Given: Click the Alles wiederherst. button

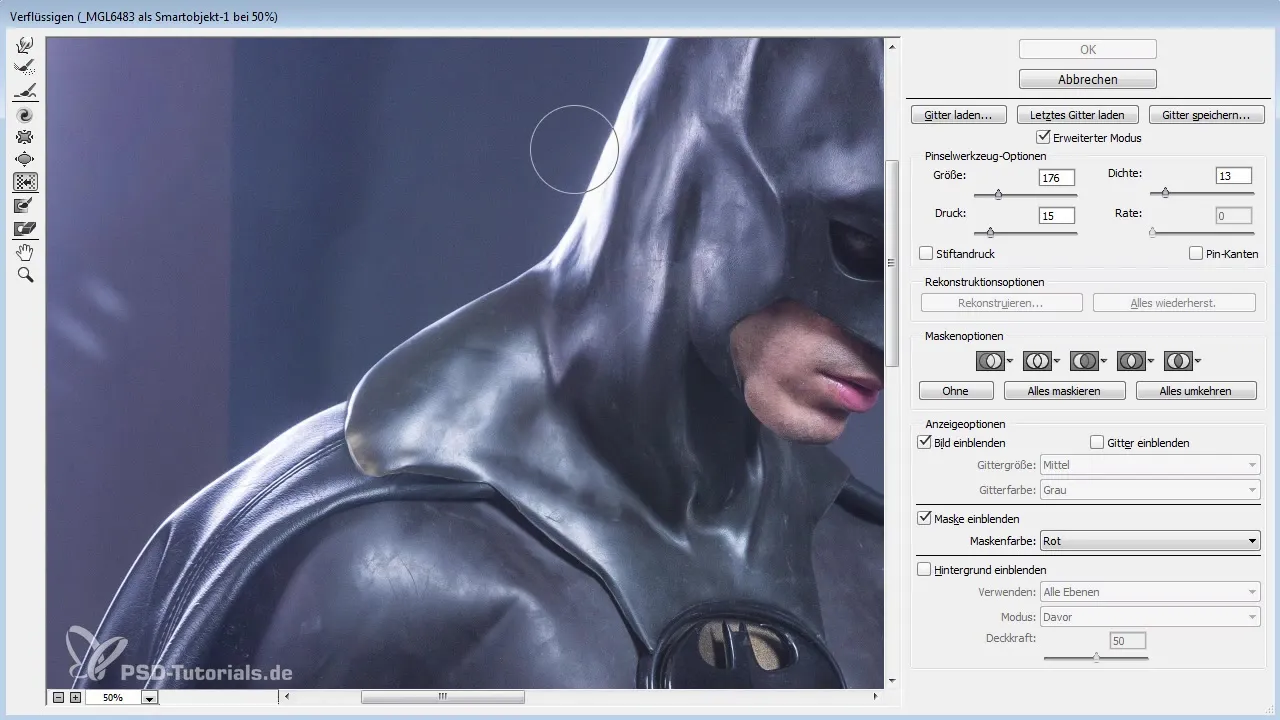Looking at the screenshot, I should point(1174,302).
